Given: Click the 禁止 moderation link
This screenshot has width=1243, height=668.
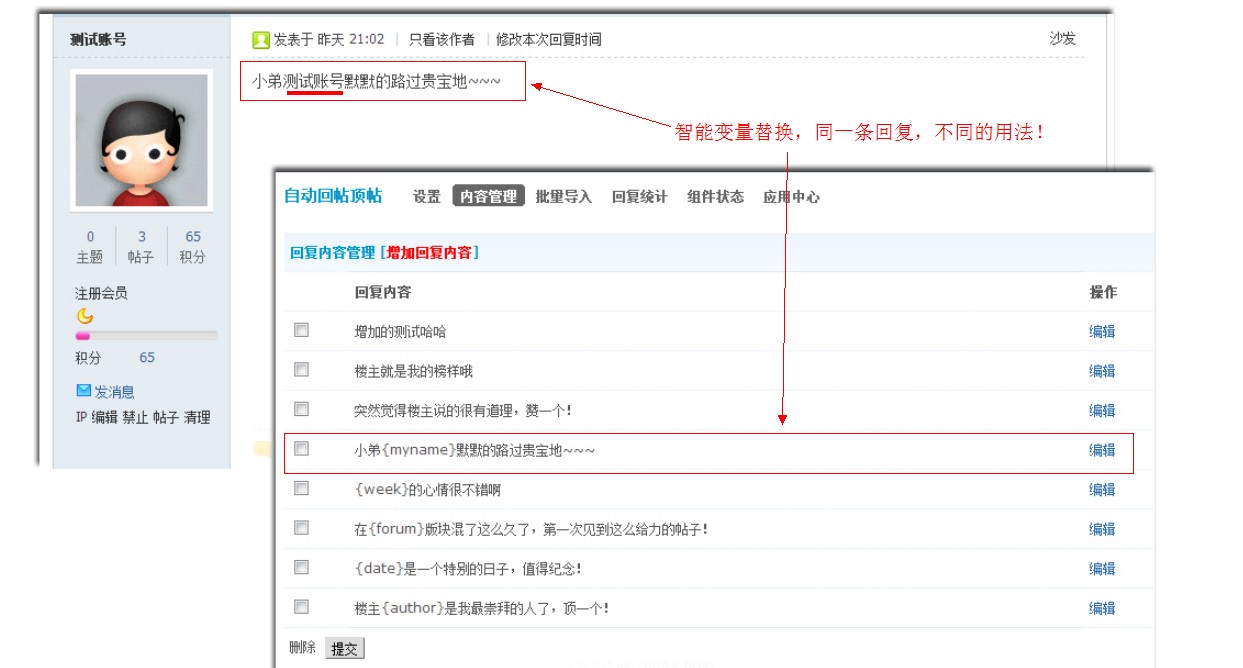Looking at the screenshot, I should coord(135,417).
